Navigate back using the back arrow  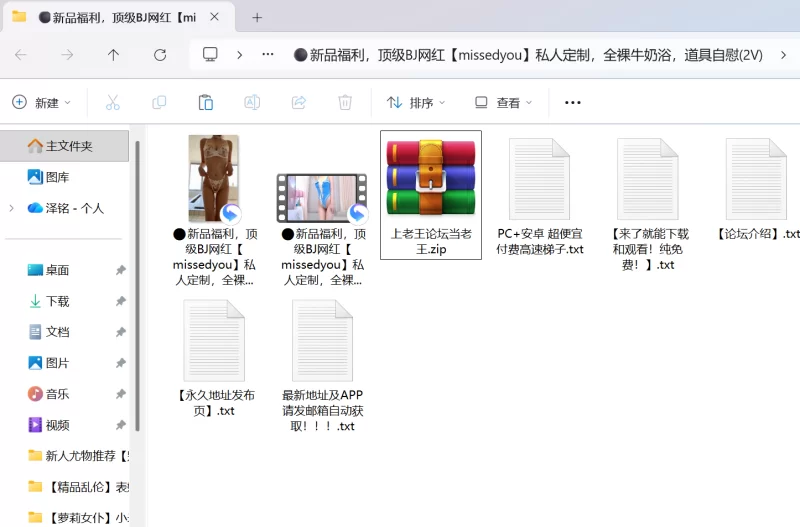tap(21, 55)
